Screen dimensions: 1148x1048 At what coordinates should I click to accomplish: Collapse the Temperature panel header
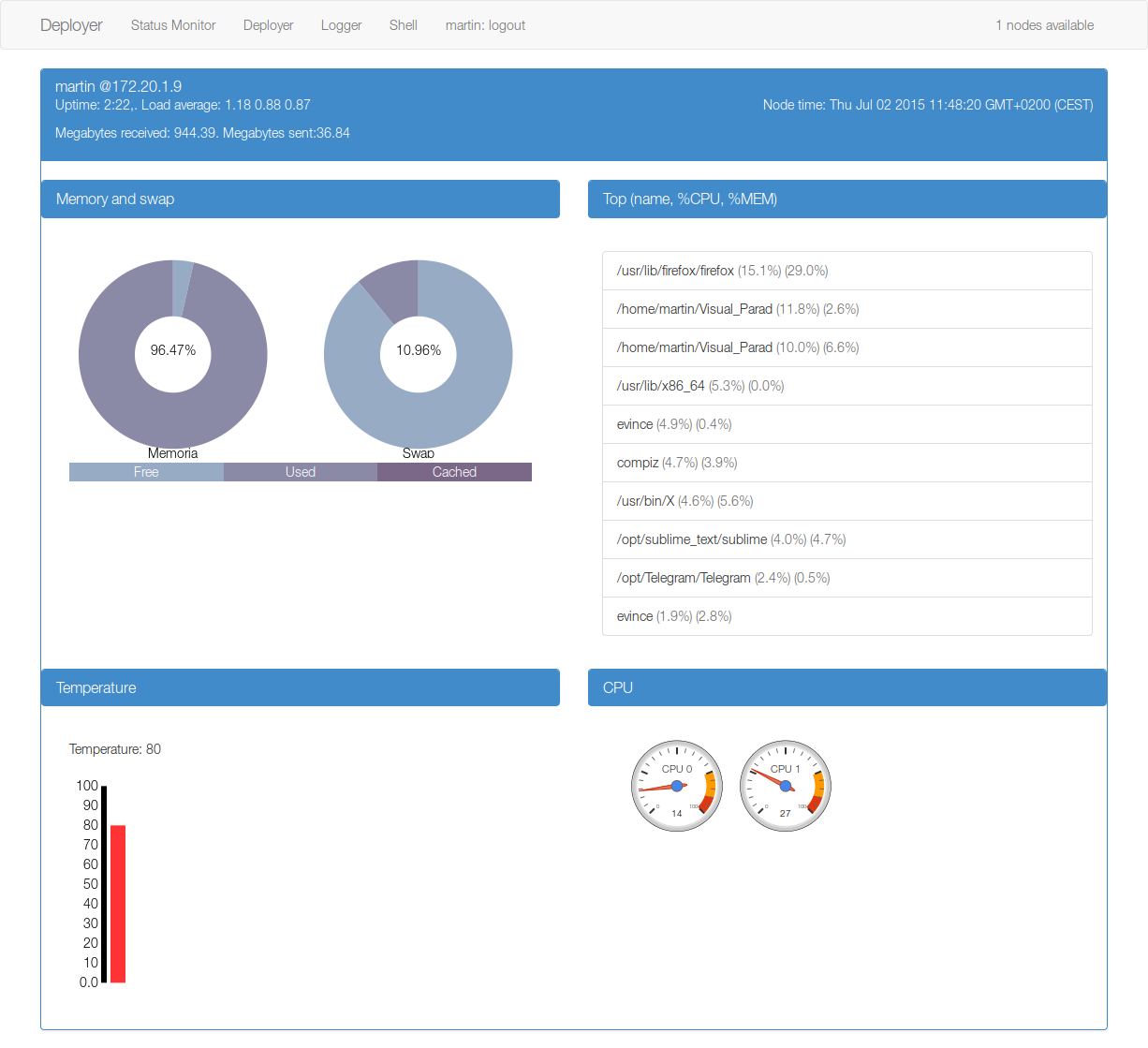300,687
